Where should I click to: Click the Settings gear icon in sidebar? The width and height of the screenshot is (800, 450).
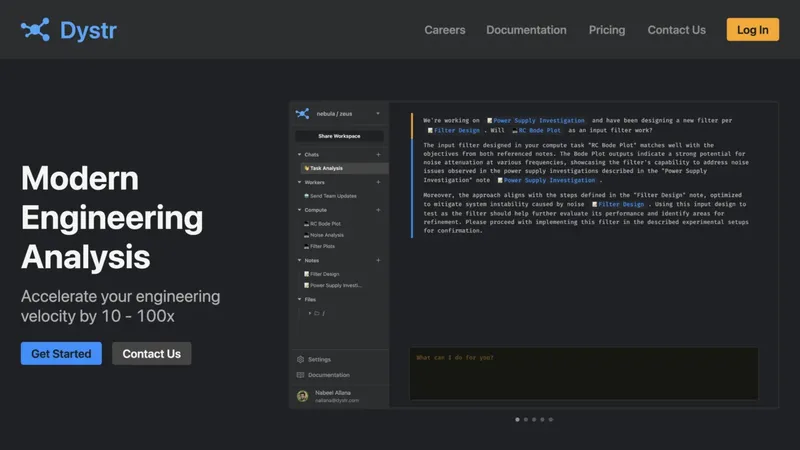tap(301, 359)
